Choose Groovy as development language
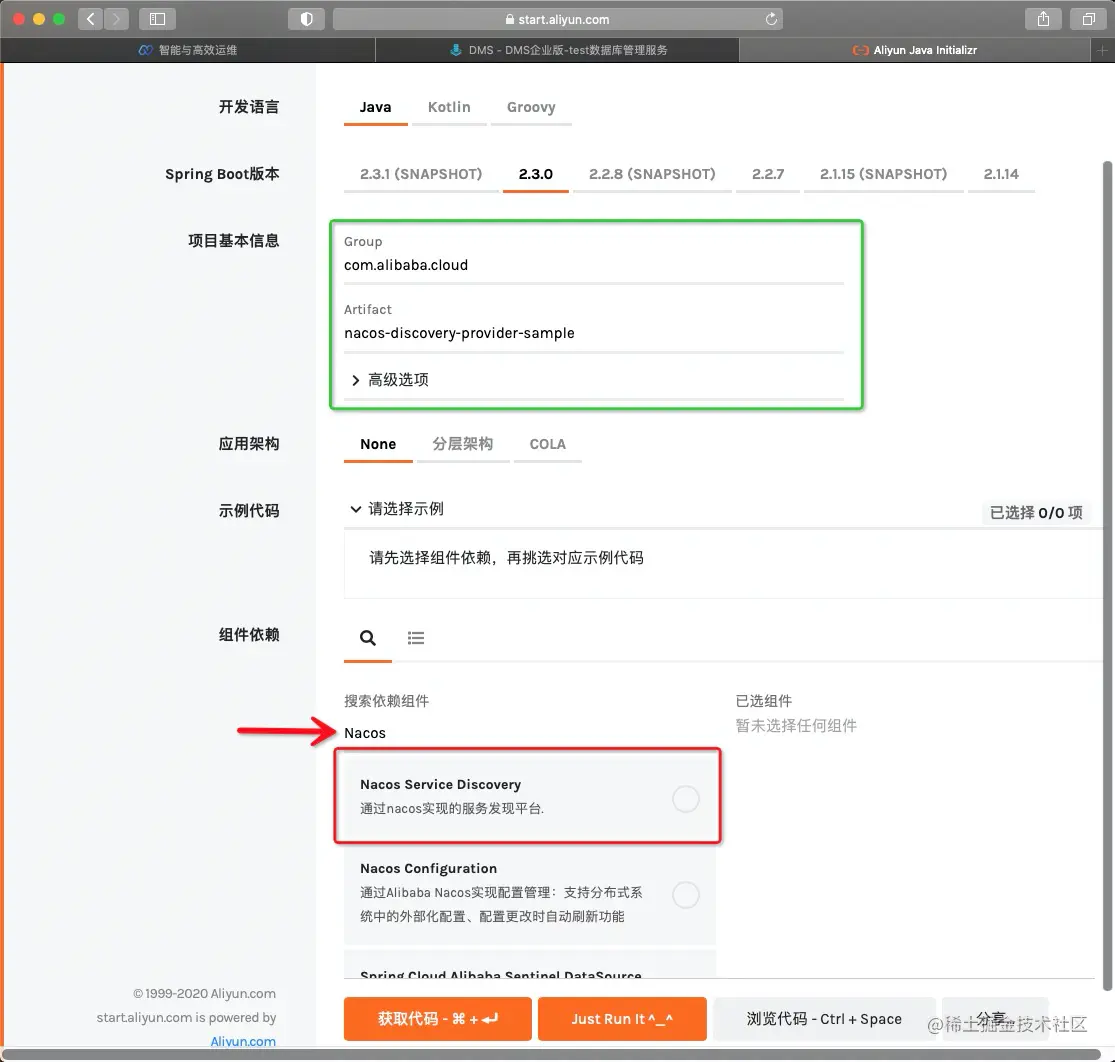Viewport: 1115px width, 1062px height. point(531,107)
